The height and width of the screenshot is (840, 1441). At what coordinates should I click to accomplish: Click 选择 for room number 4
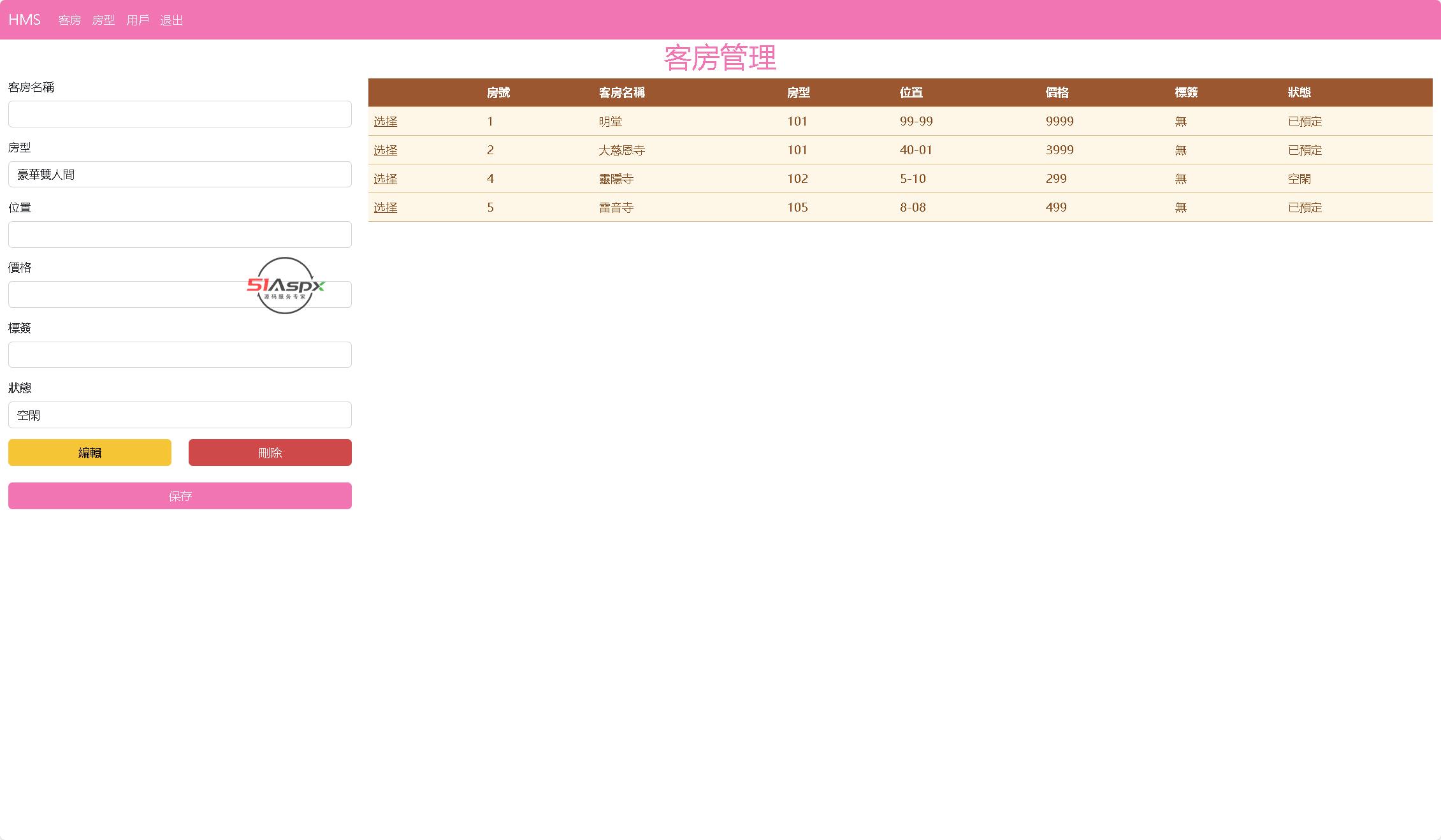coord(385,179)
